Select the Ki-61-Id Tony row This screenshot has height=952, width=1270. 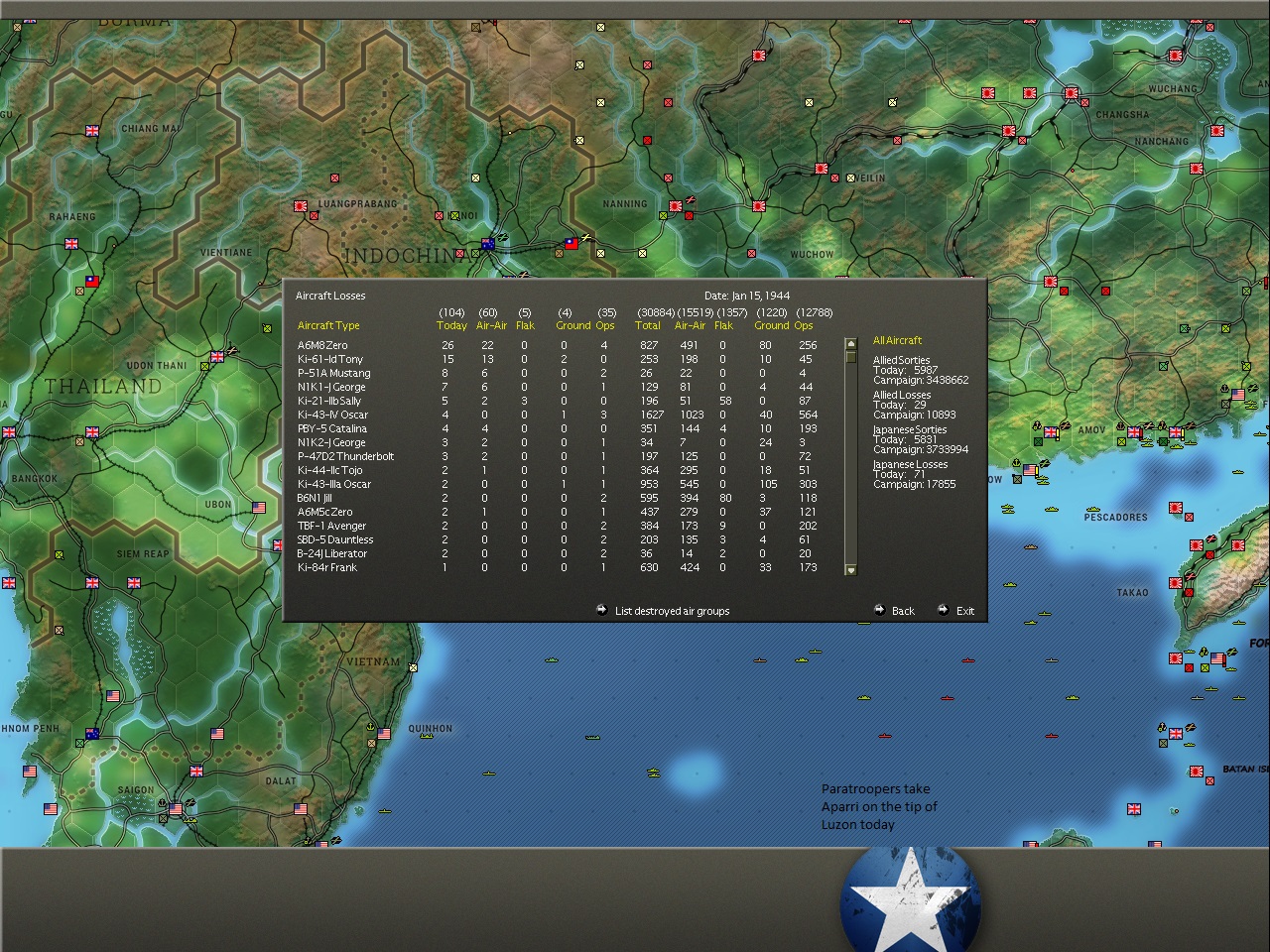pos(556,359)
